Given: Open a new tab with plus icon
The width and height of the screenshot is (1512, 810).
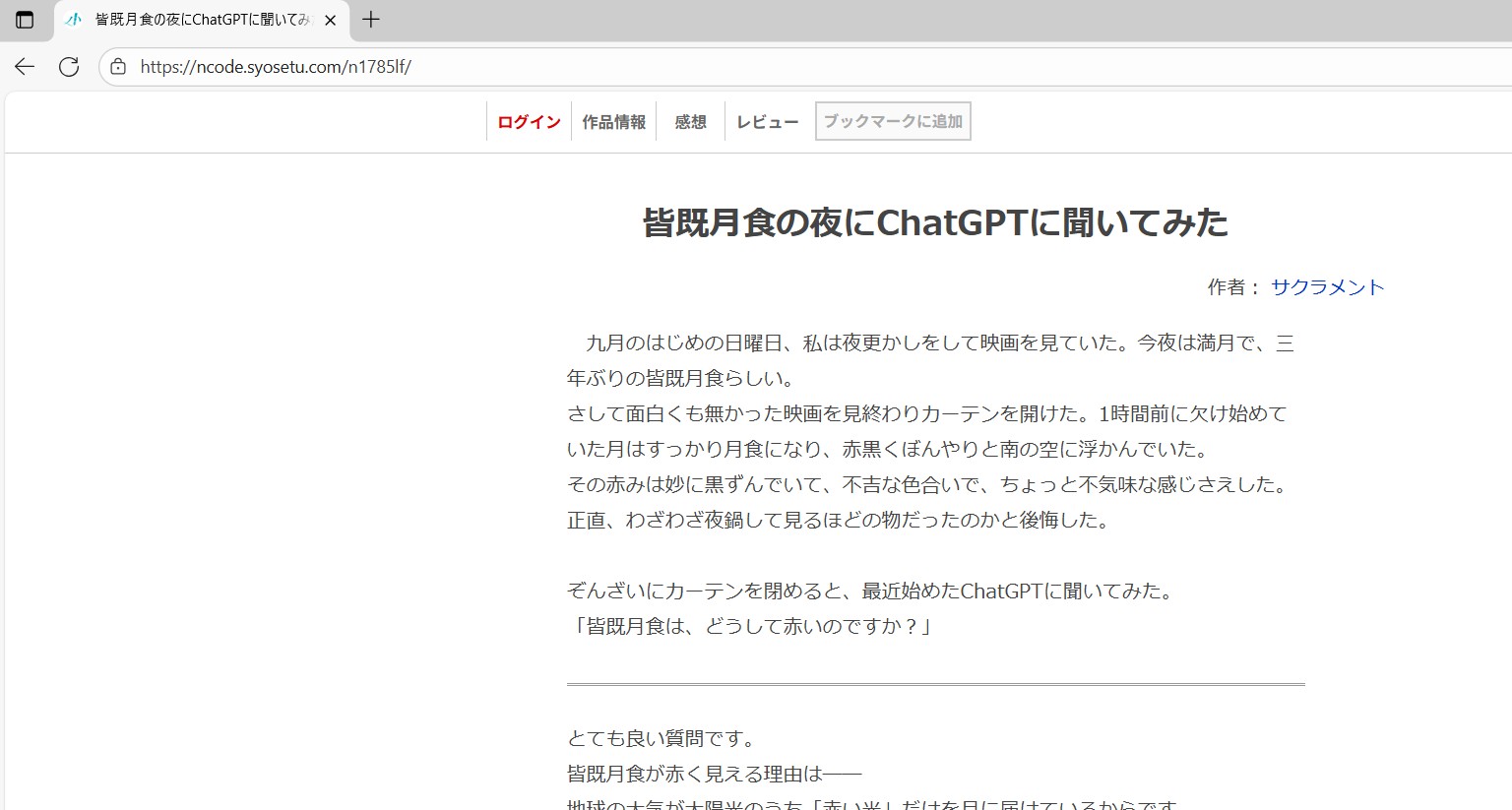Looking at the screenshot, I should [x=371, y=20].
